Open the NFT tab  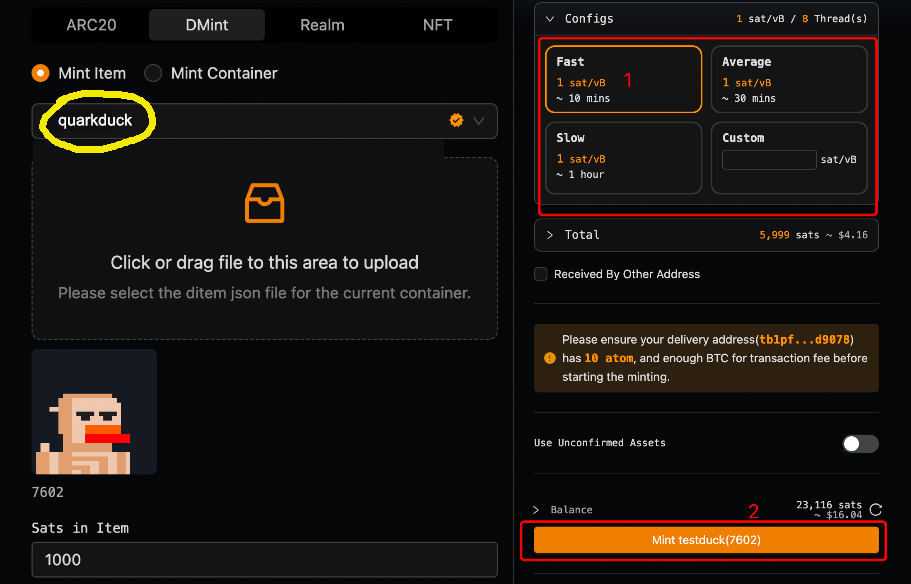pyautogui.click(x=438, y=25)
